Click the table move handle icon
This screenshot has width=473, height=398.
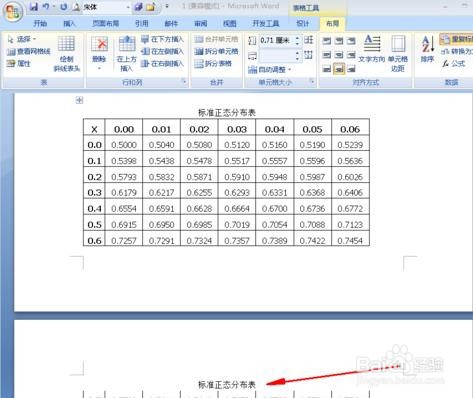(x=79, y=100)
